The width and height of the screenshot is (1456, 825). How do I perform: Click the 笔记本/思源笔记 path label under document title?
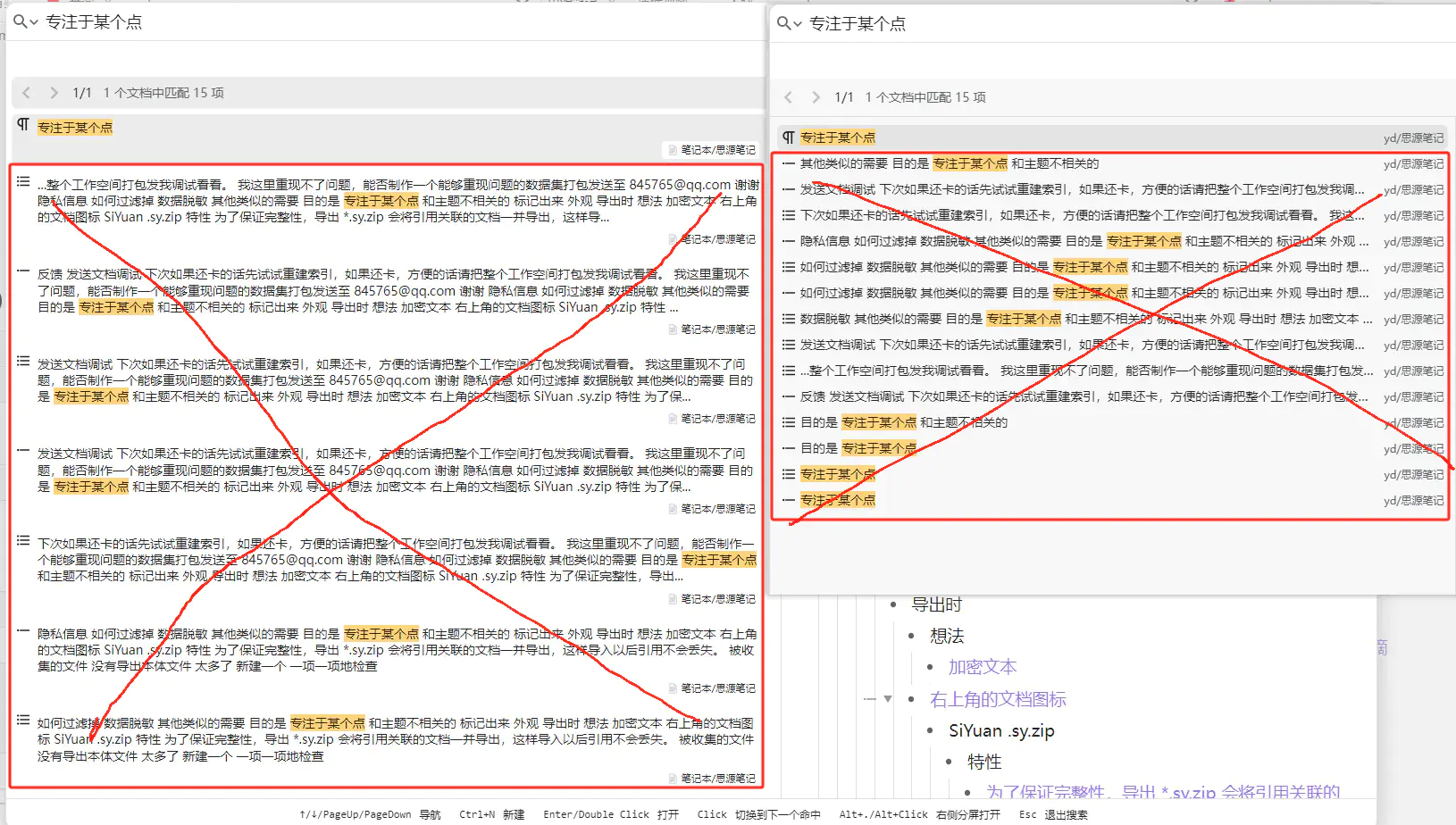click(x=717, y=150)
